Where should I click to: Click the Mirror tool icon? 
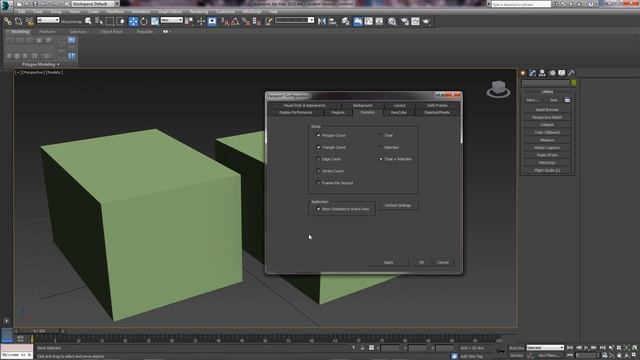tap(322, 21)
